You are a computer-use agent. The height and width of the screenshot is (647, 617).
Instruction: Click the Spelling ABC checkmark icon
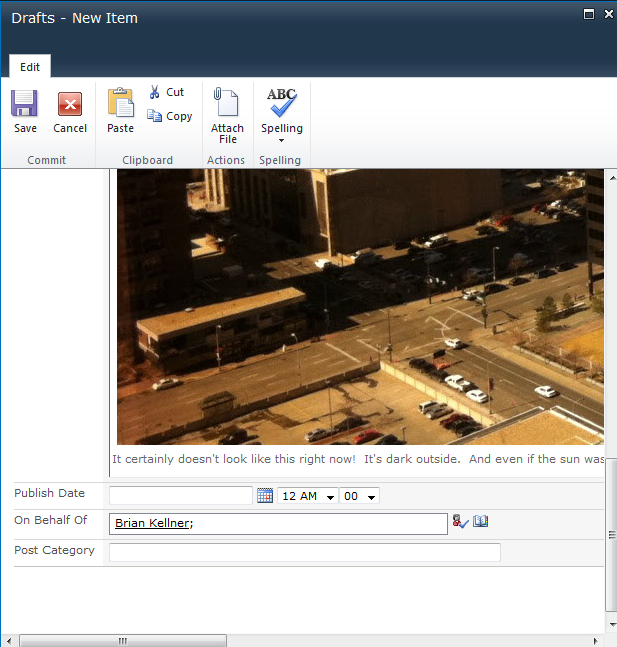click(x=281, y=103)
